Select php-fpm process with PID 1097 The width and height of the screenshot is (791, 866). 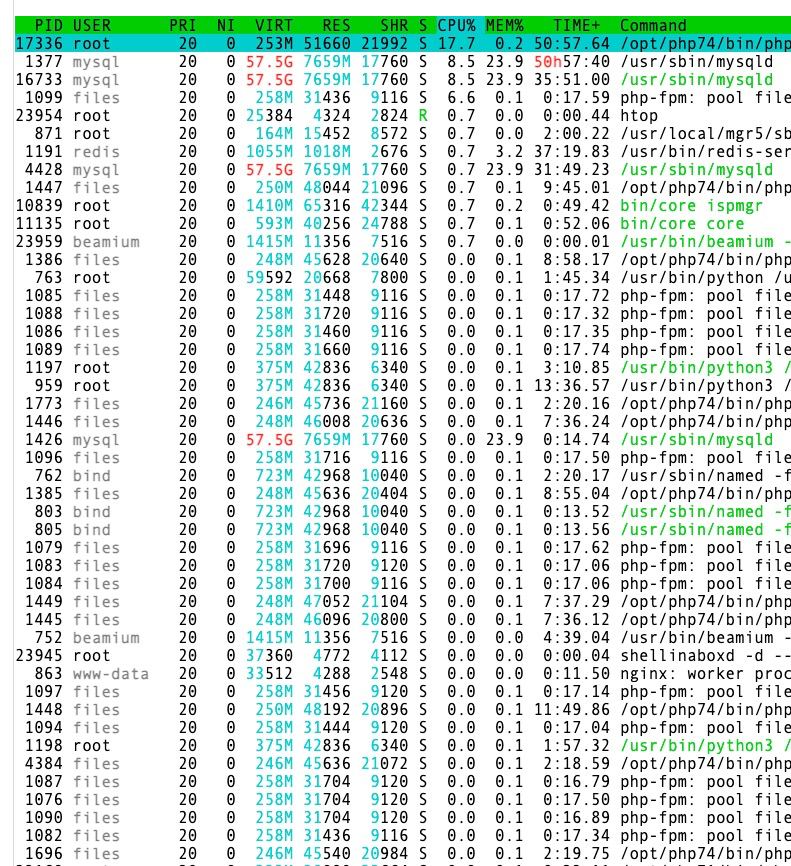tap(403, 691)
